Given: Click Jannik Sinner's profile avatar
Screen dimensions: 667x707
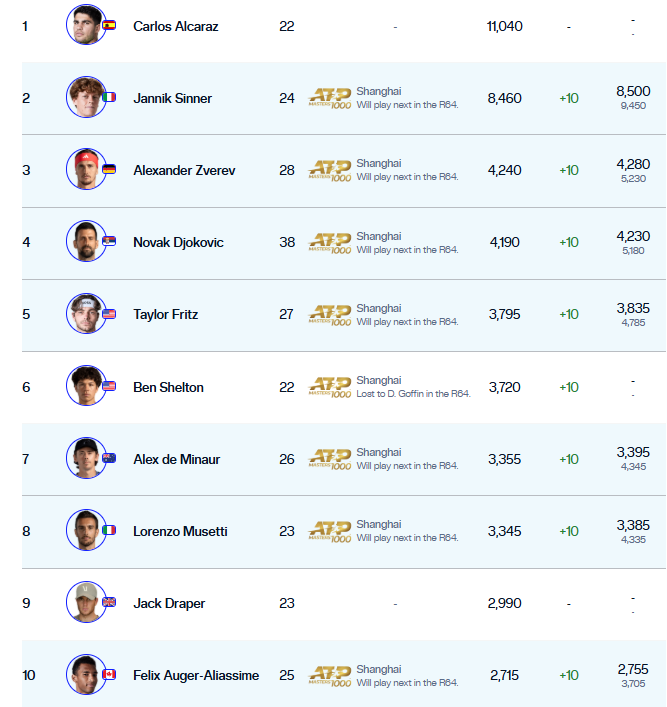Looking at the screenshot, I should click(86, 98).
